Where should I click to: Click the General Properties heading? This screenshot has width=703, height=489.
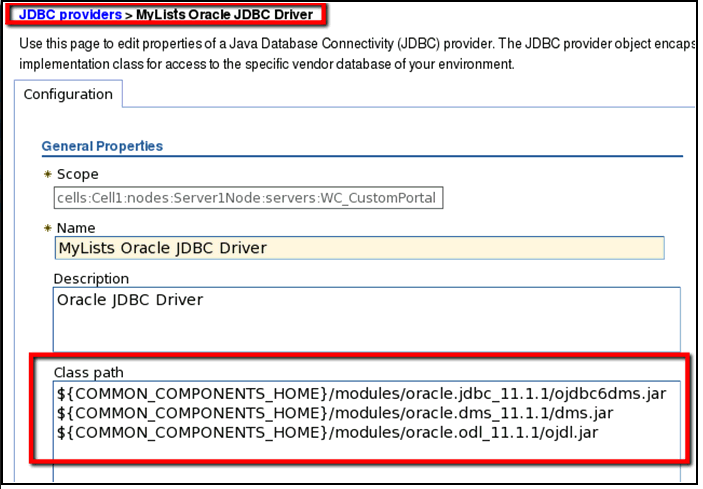pyautogui.click(x=102, y=146)
